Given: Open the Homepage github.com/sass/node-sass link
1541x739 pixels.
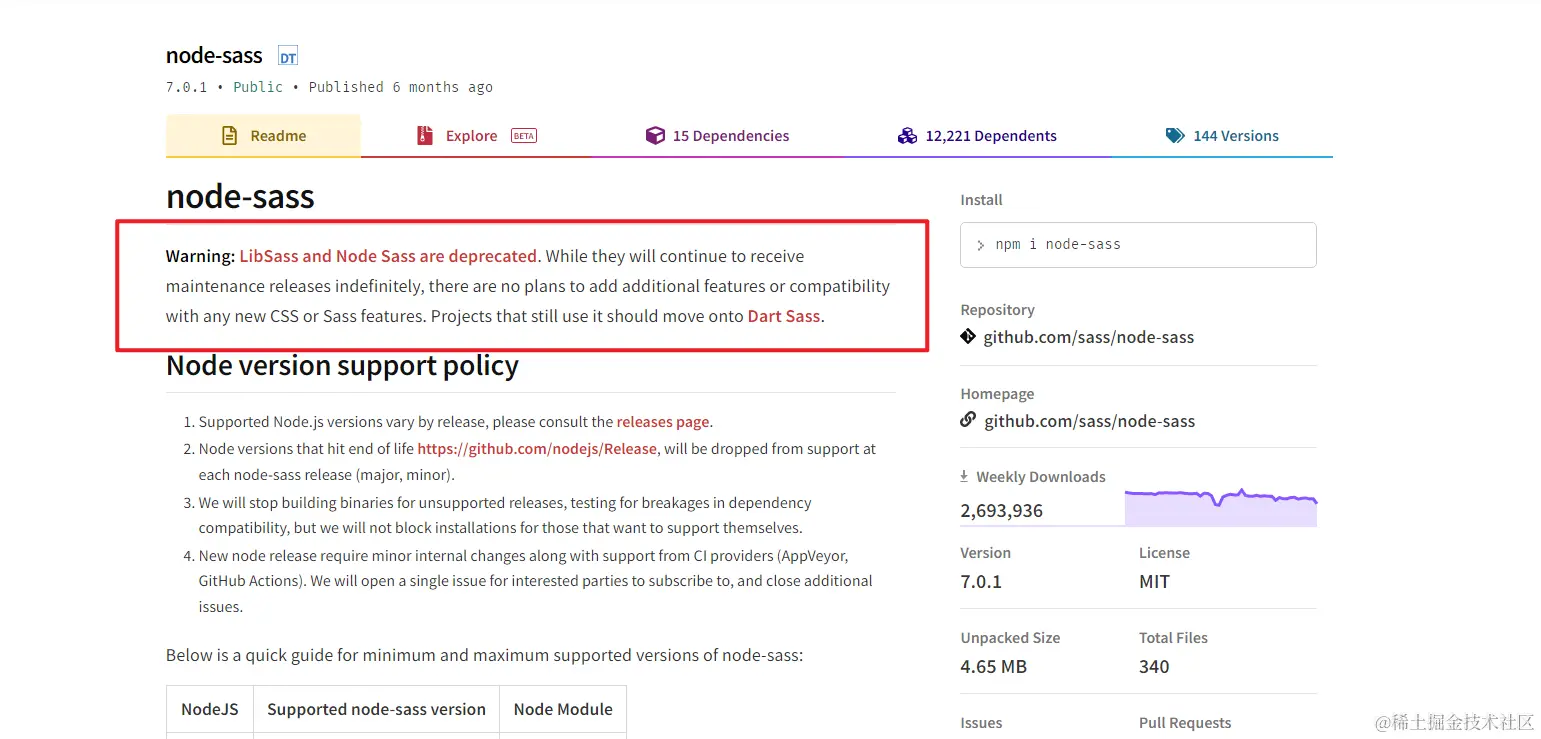Looking at the screenshot, I should tap(1090, 422).
